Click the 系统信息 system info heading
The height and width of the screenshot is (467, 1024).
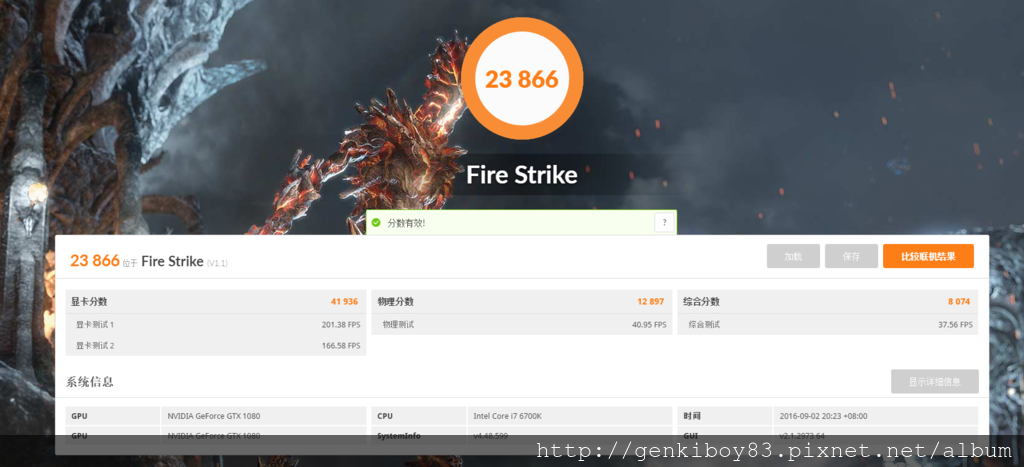(89, 382)
